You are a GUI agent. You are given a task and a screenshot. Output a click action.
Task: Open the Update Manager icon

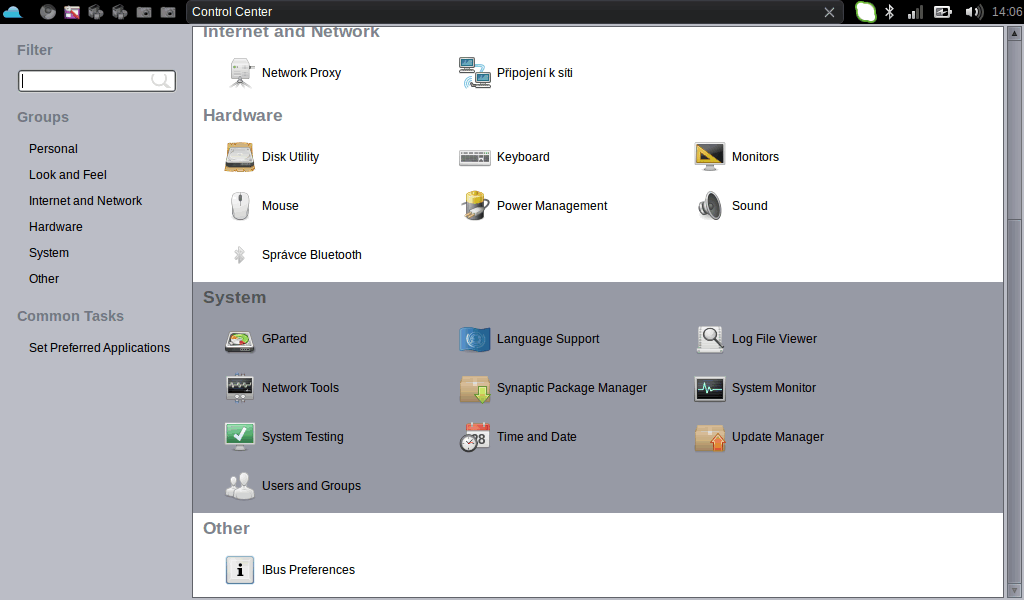point(710,437)
